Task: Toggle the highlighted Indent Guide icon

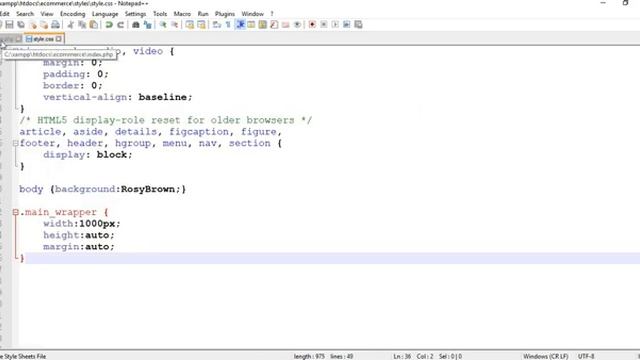Action: point(240,25)
